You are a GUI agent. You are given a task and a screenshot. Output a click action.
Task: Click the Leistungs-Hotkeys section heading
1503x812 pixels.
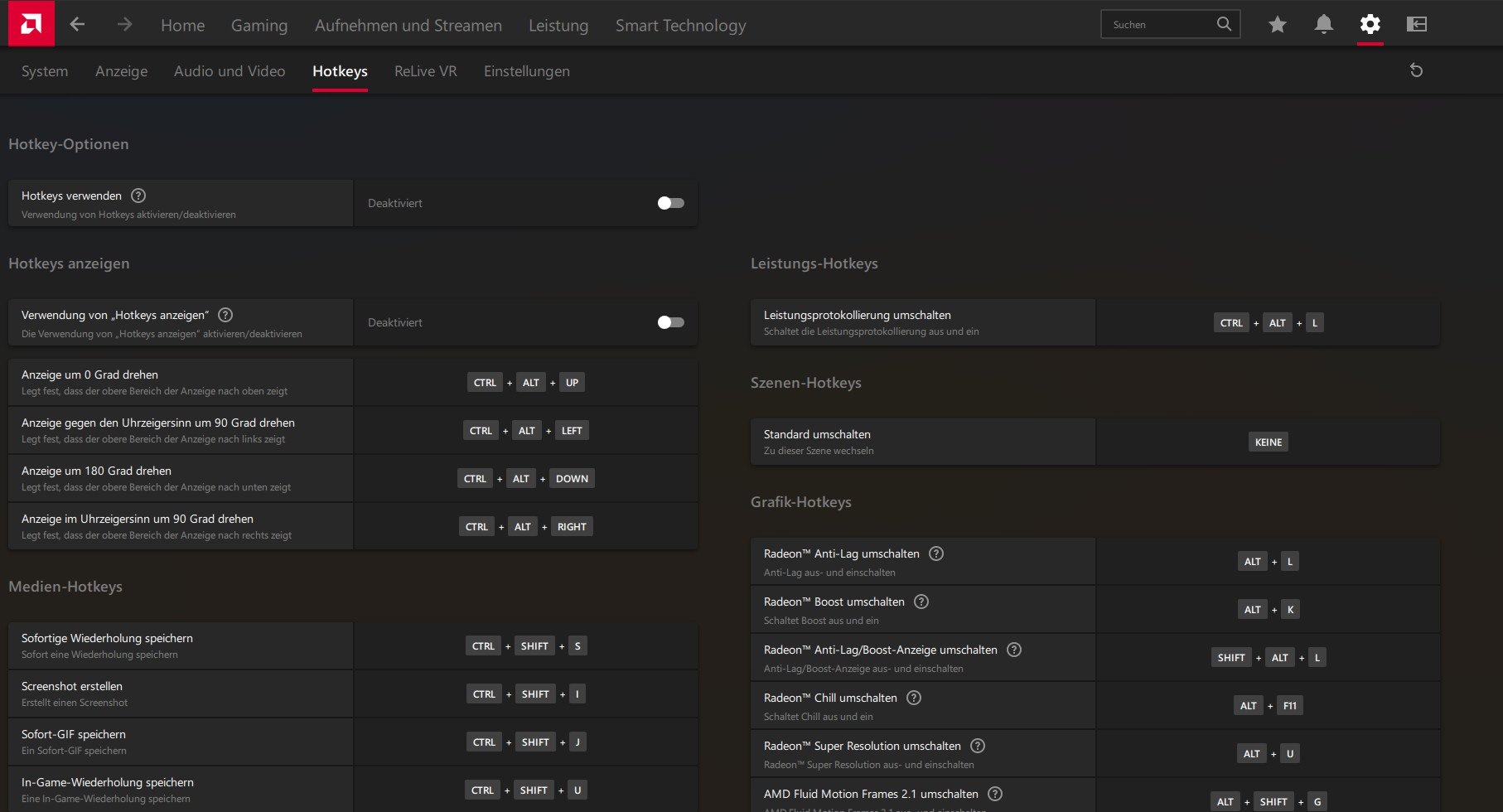click(x=814, y=263)
